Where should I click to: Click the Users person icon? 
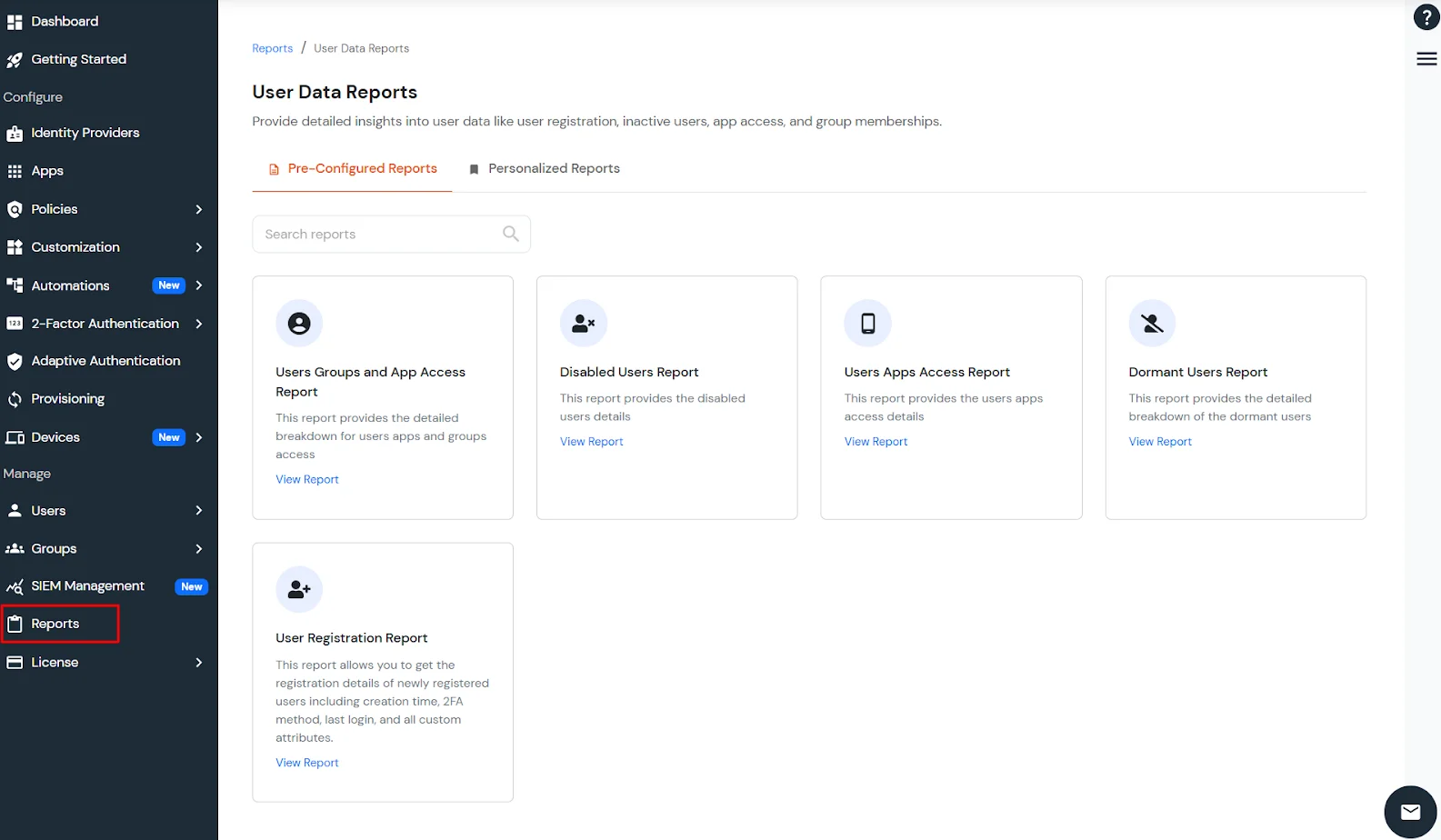pyautogui.click(x=15, y=511)
